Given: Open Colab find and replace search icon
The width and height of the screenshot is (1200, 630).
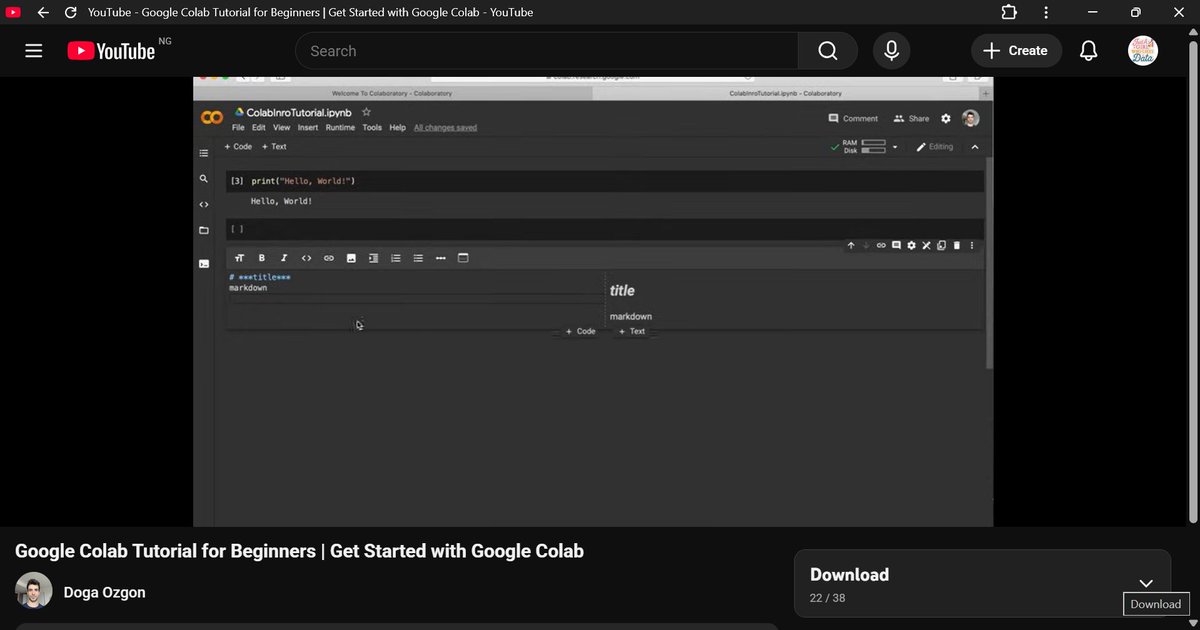Looking at the screenshot, I should 203,179.
